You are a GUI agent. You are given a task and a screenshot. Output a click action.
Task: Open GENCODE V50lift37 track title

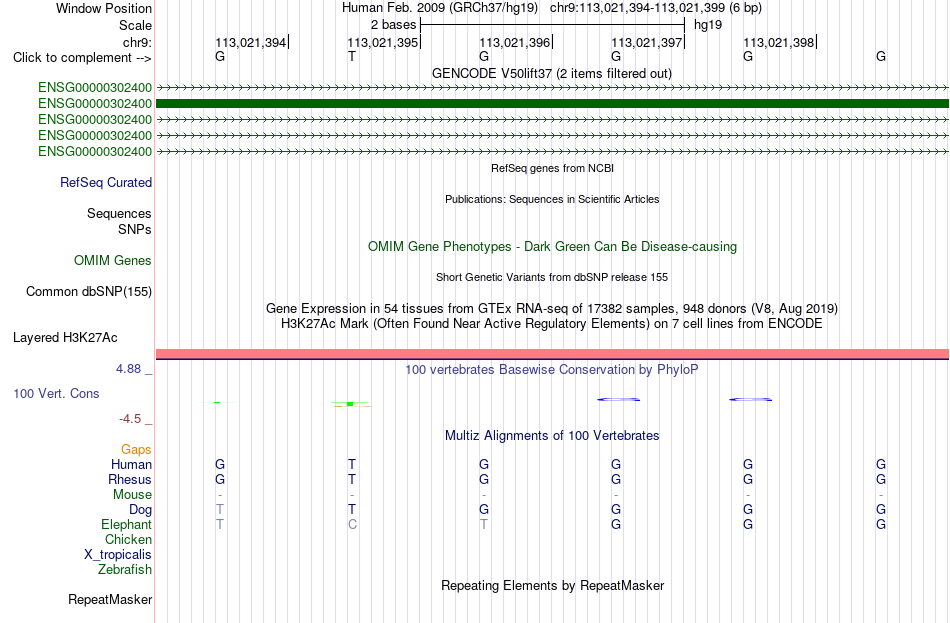552,73
